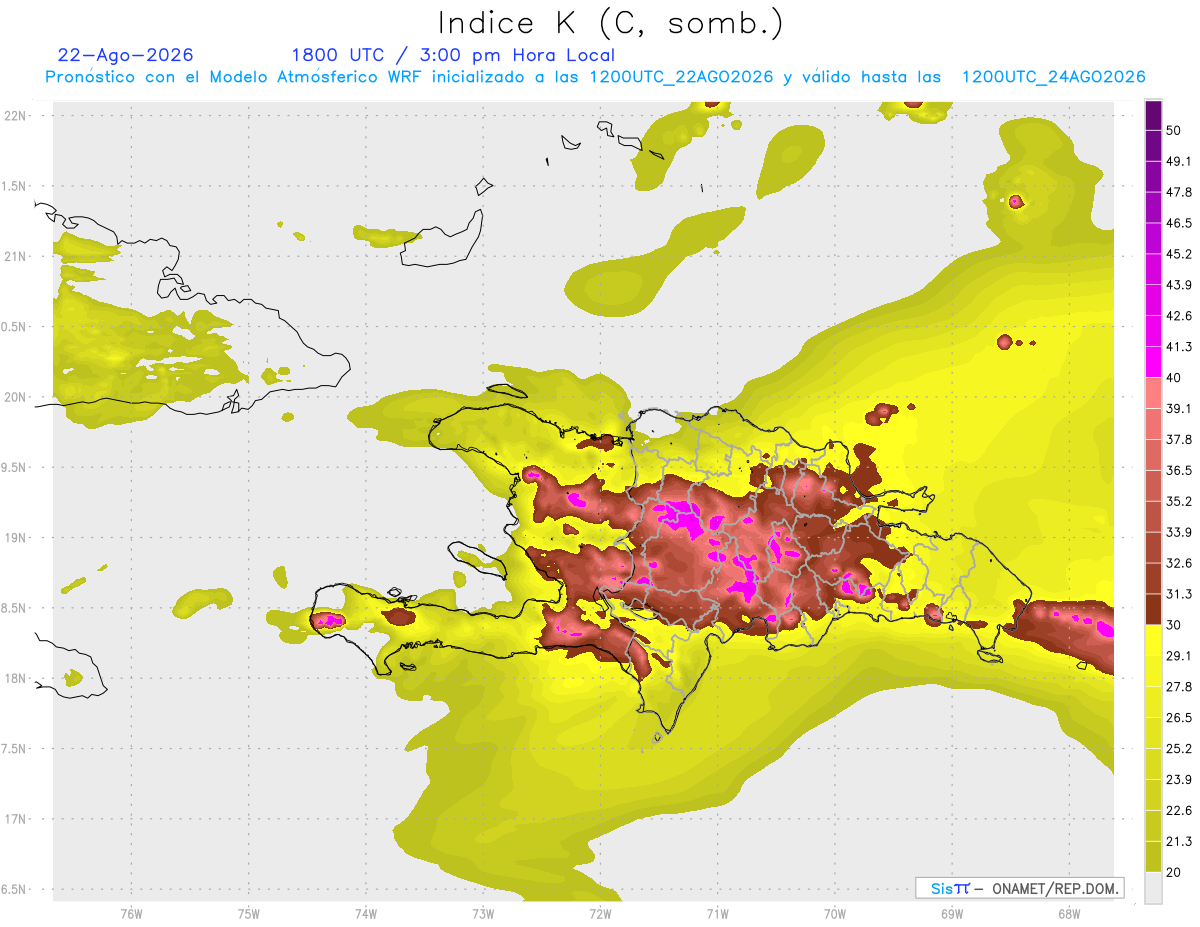Click the color bar value "47.8"
The width and height of the screenshot is (1200, 927).
coord(1178,192)
